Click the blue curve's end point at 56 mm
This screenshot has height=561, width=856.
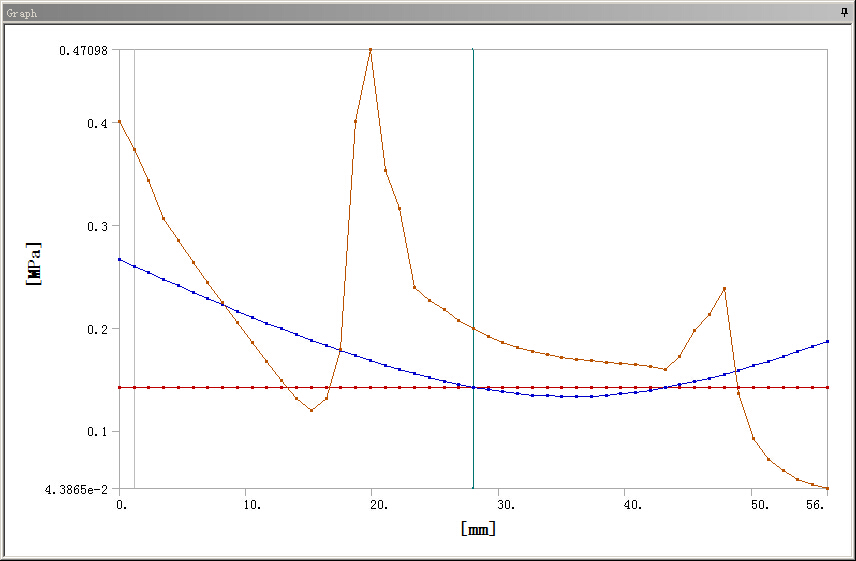[828, 341]
